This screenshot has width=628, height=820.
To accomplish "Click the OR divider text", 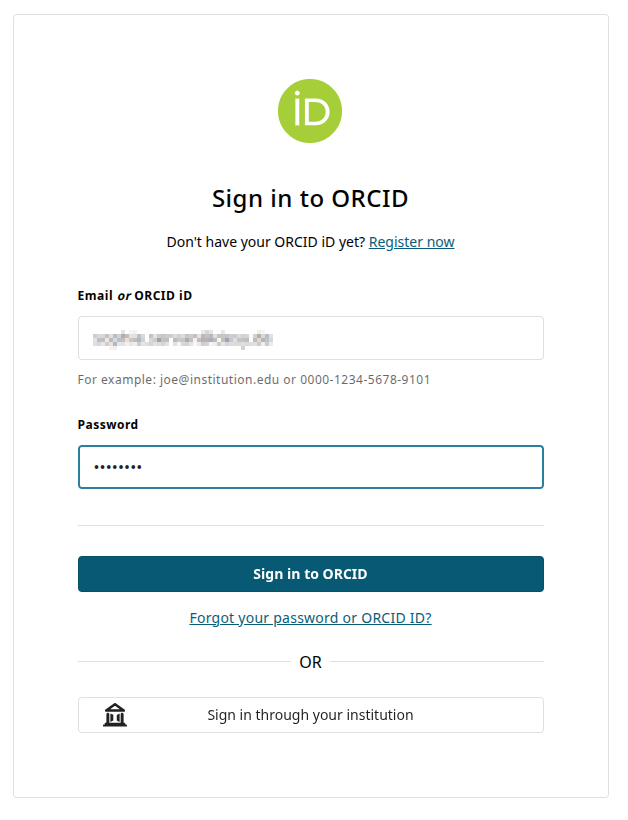I will 310,662.
